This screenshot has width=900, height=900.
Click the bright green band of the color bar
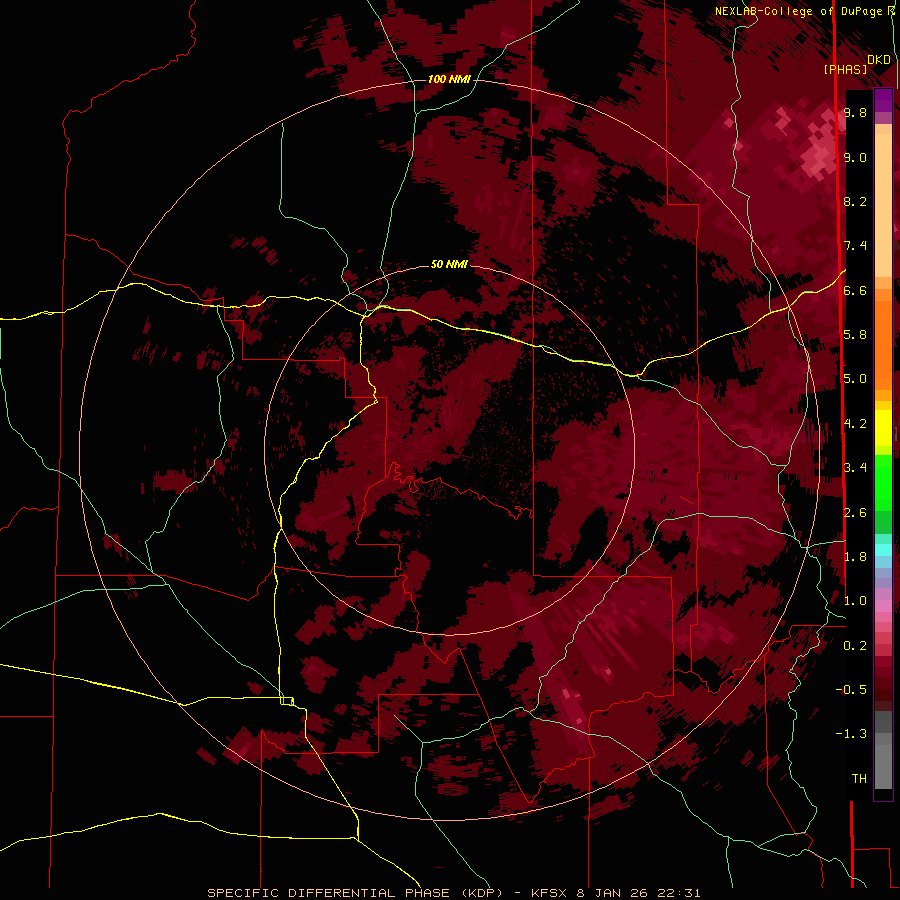coord(883,481)
